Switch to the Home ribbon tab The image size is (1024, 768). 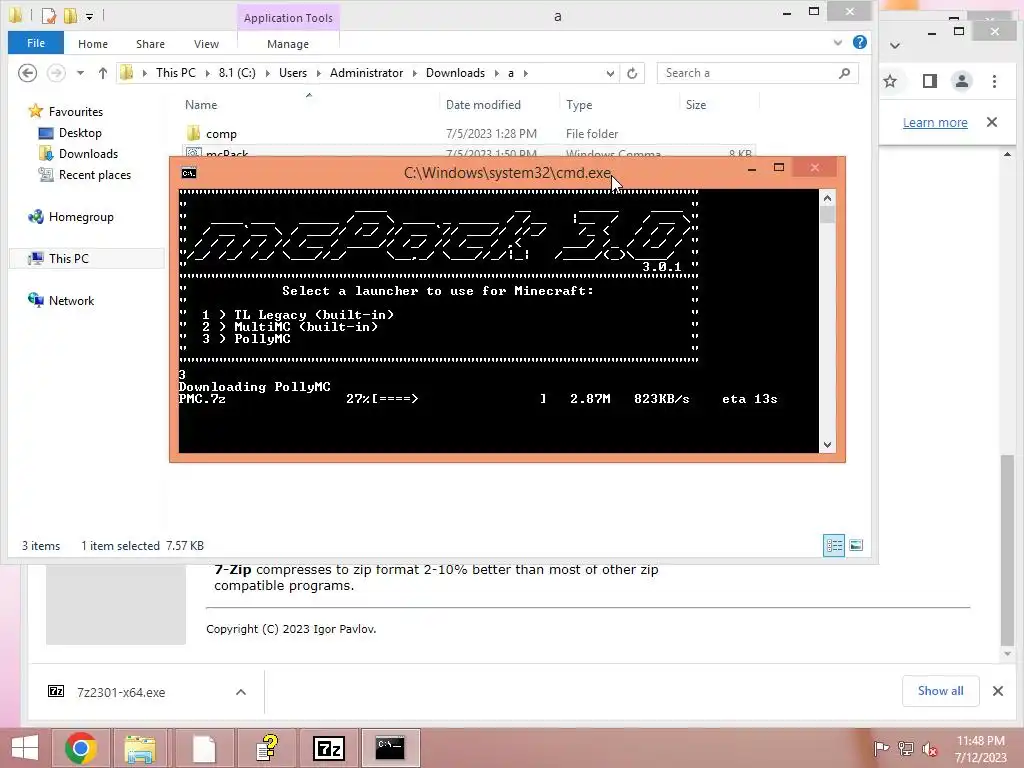93,44
